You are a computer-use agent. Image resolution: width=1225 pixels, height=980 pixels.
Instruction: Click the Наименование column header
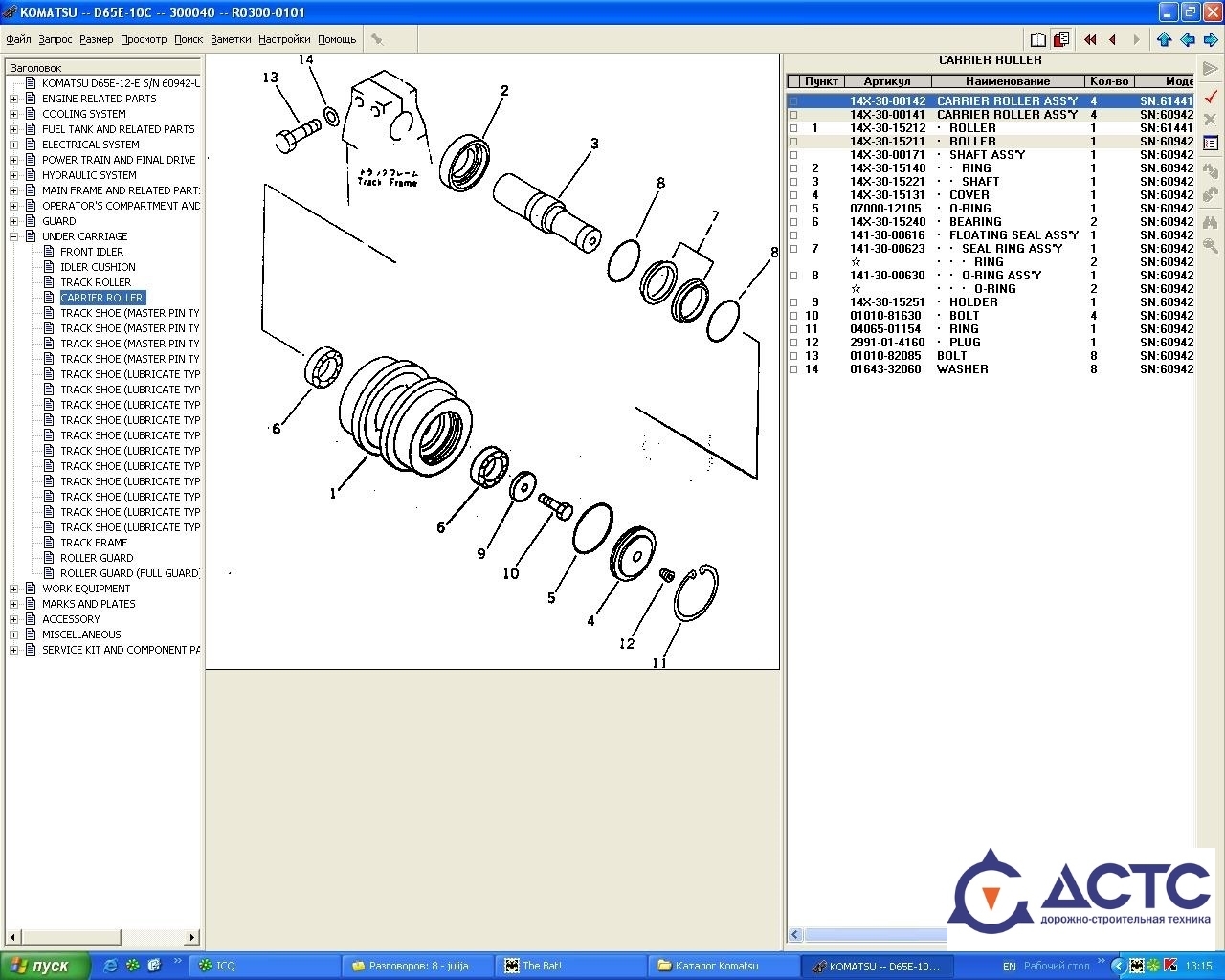pyautogui.click(x=1007, y=81)
